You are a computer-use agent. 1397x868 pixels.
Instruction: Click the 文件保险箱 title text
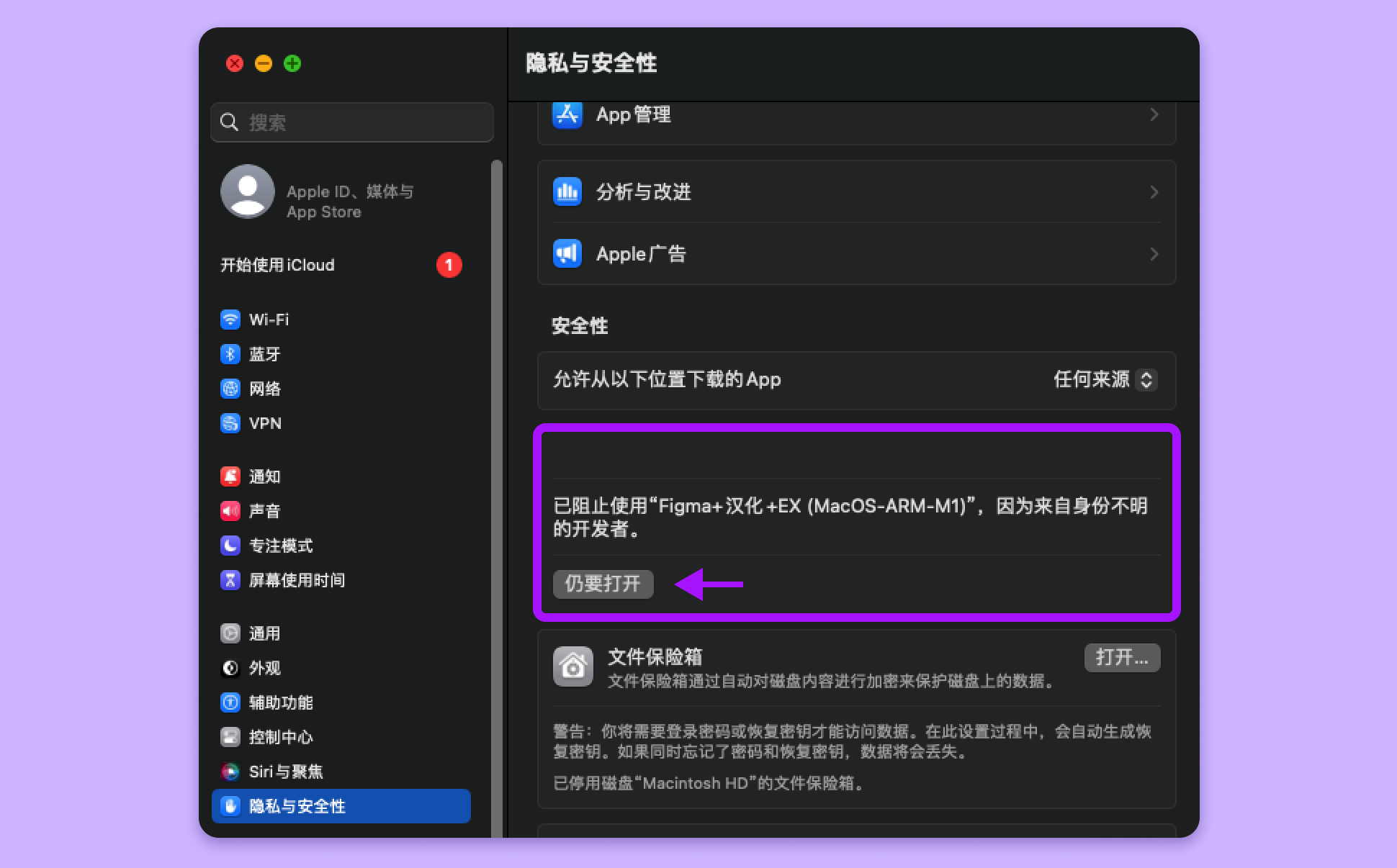(655, 656)
